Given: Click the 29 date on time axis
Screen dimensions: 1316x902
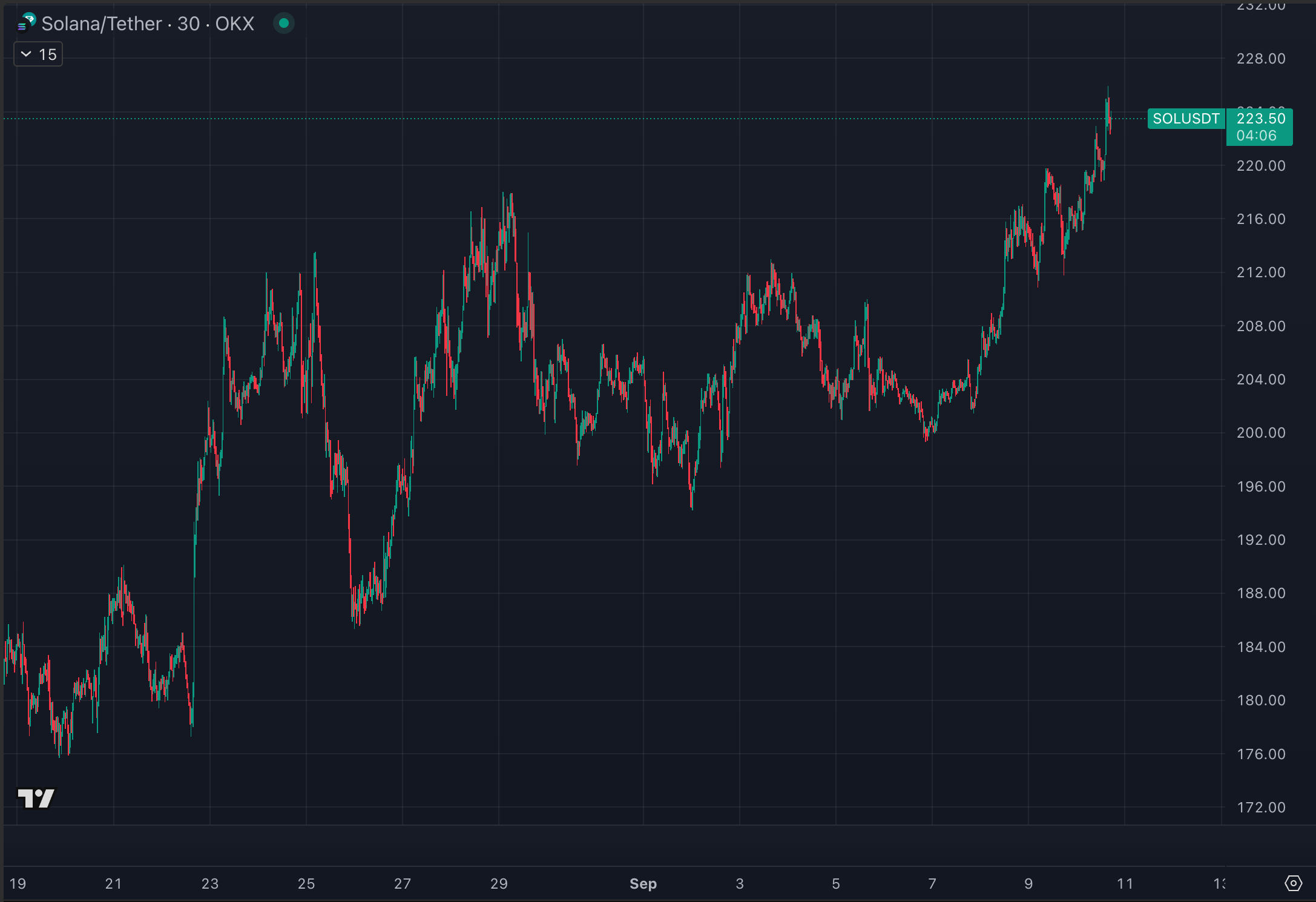Looking at the screenshot, I should click(x=499, y=884).
